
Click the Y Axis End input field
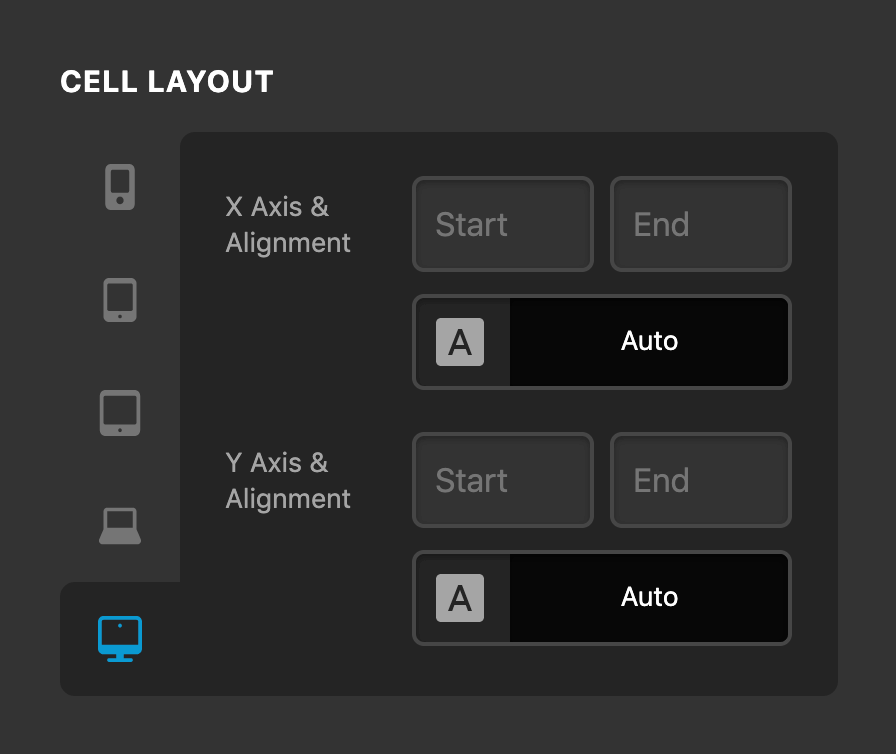pyautogui.click(x=701, y=480)
